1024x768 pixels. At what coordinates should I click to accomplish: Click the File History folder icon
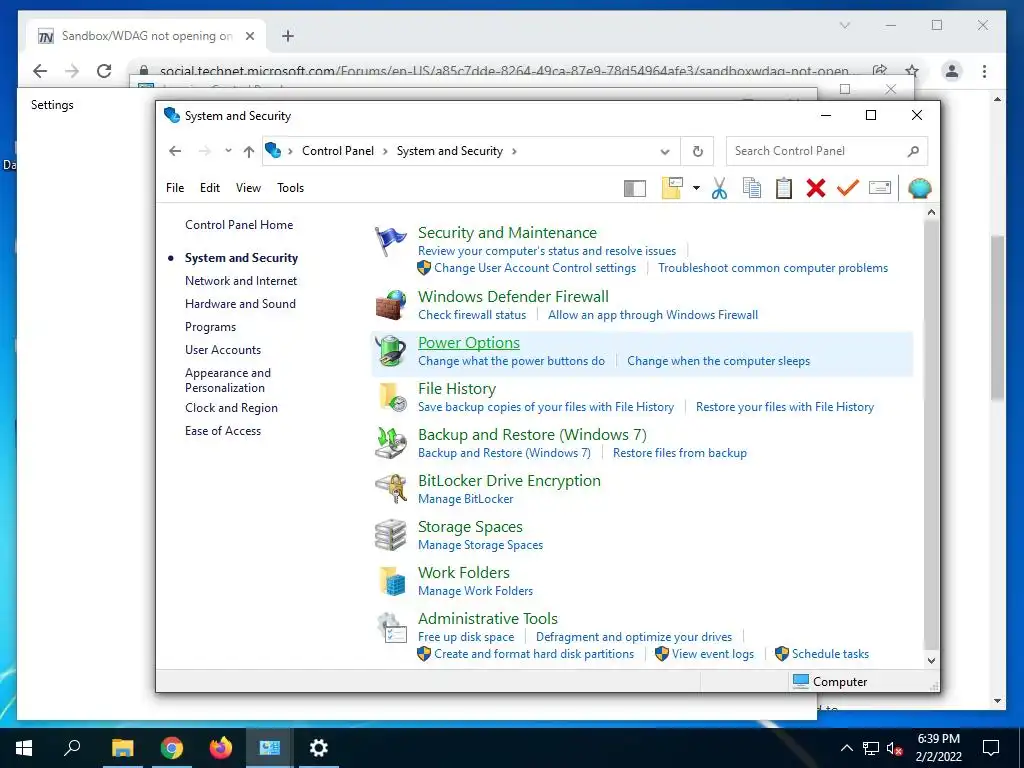click(x=392, y=397)
